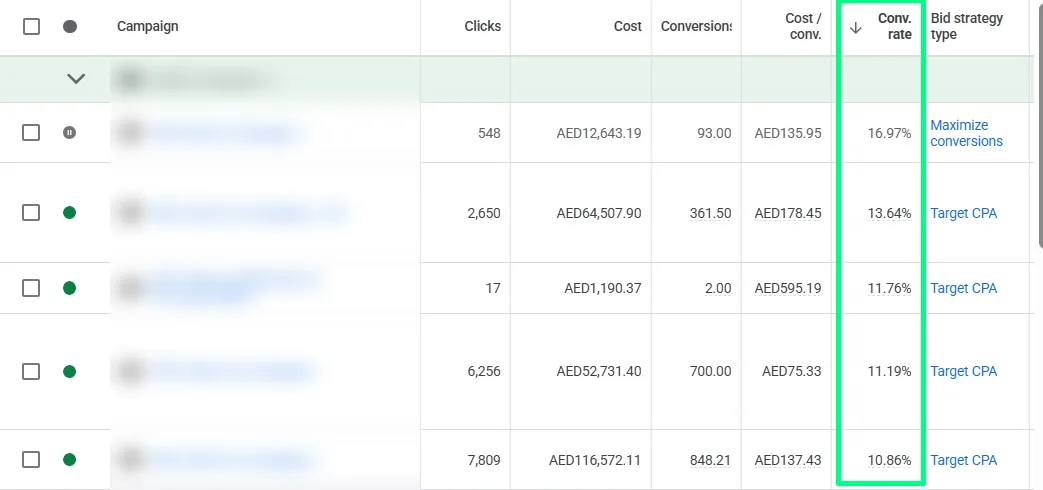The height and width of the screenshot is (490, 1043).
Task: Click the 13.64% conversion rate
Action: (x=889, y=213)
